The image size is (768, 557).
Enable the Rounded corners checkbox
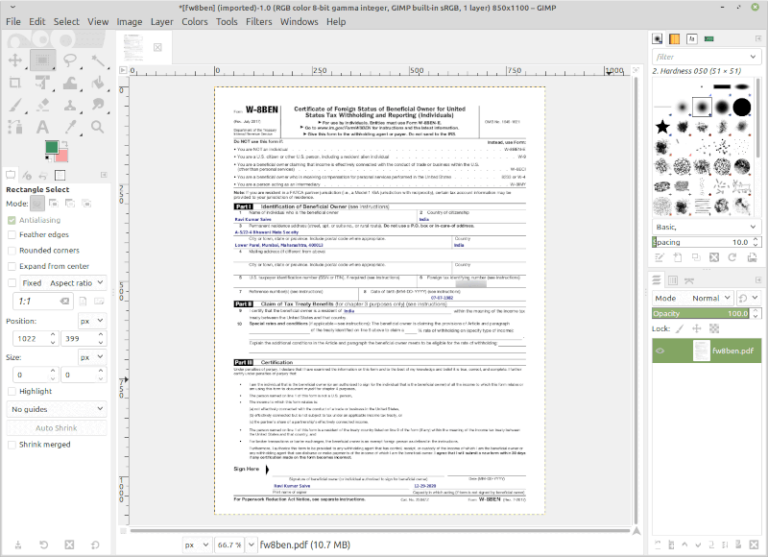tap(12, 250)
